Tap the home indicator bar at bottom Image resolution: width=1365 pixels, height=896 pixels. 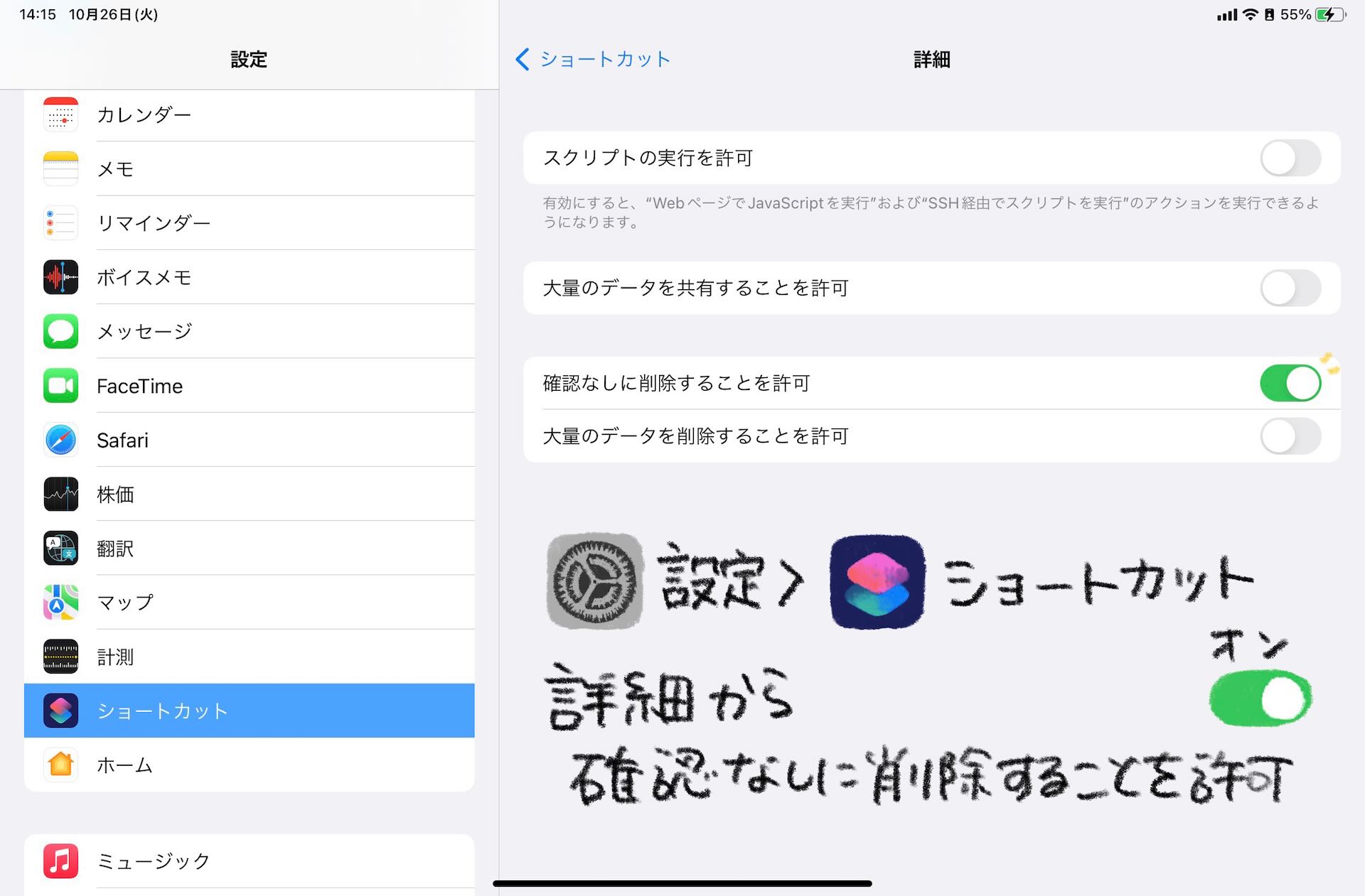coord(682,883)
